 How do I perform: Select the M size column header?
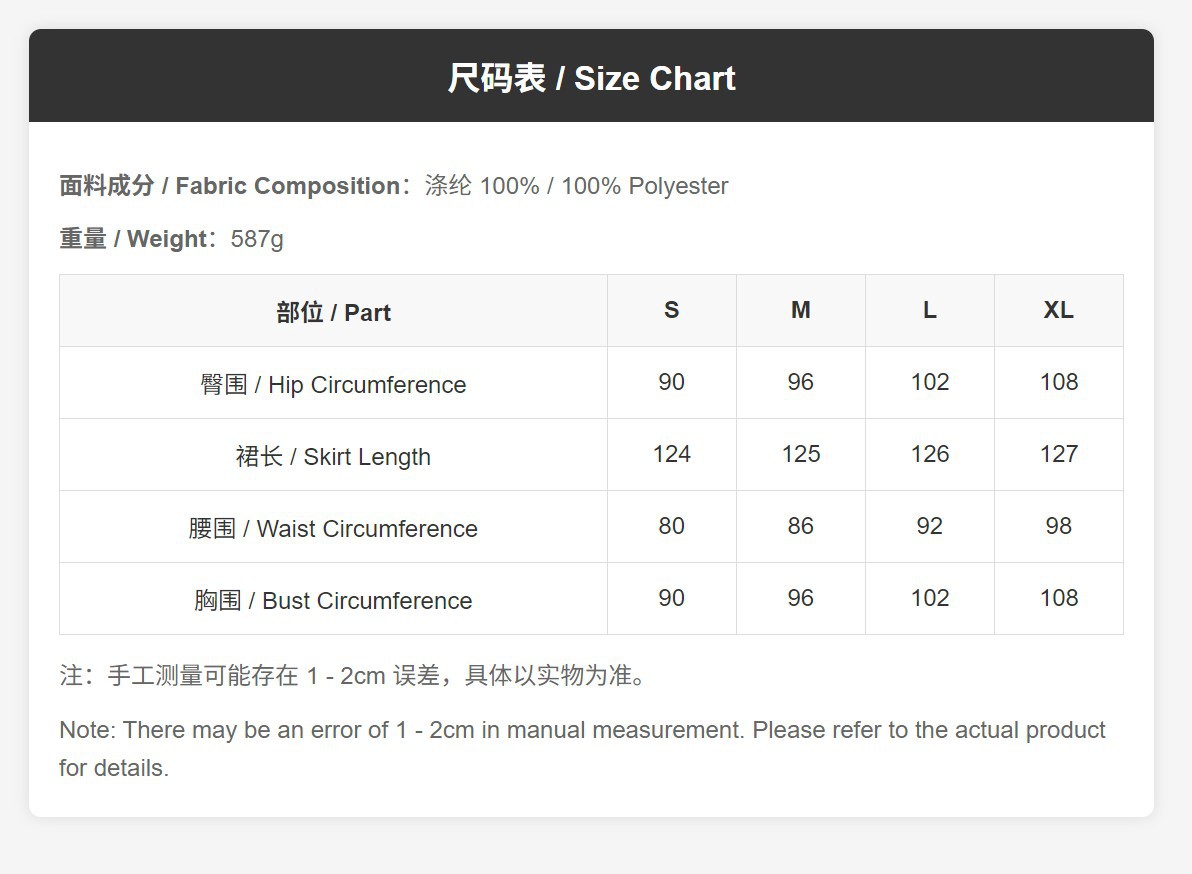(x=800, y=310)
